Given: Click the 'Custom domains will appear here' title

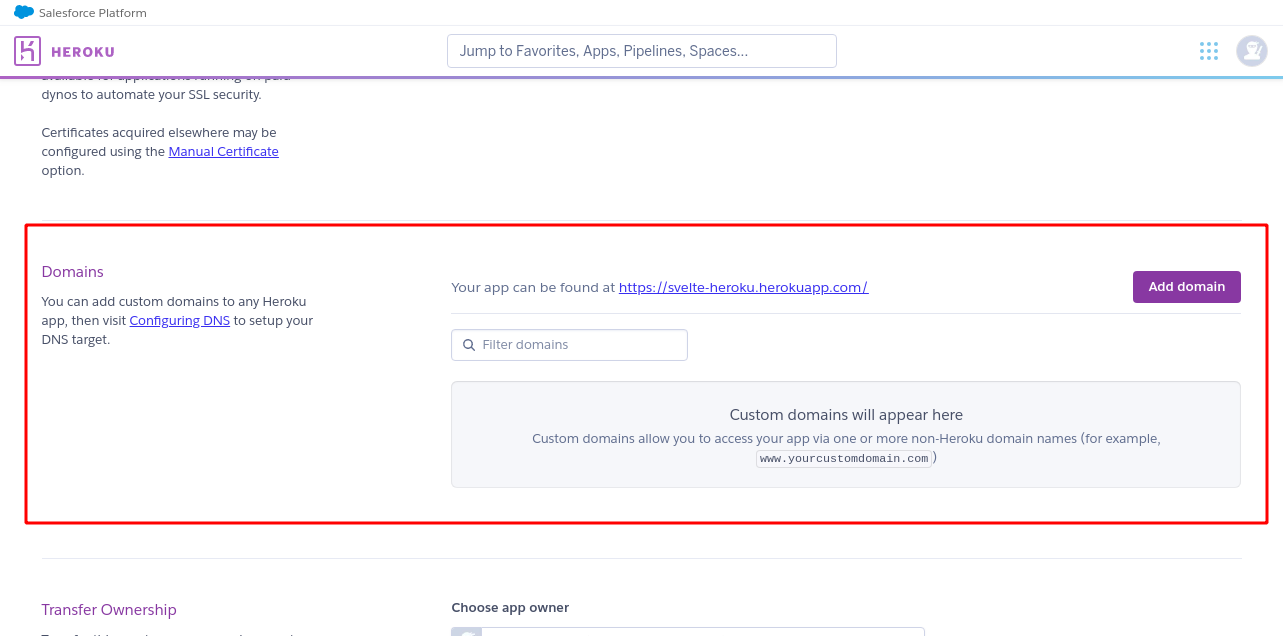Looking at the screenshot, I should click(846, 415).
